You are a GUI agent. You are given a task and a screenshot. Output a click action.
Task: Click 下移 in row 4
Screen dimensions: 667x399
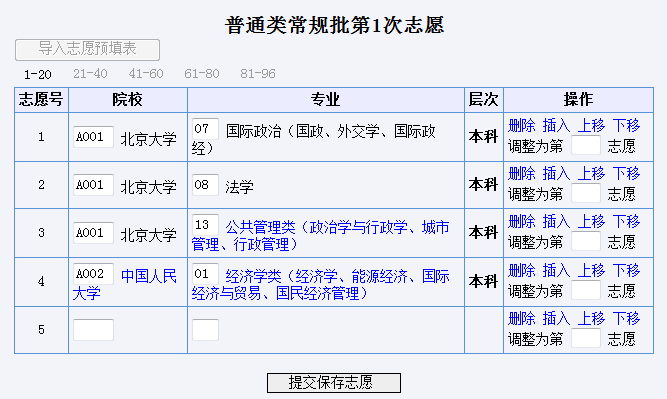(x=626, y=271)
